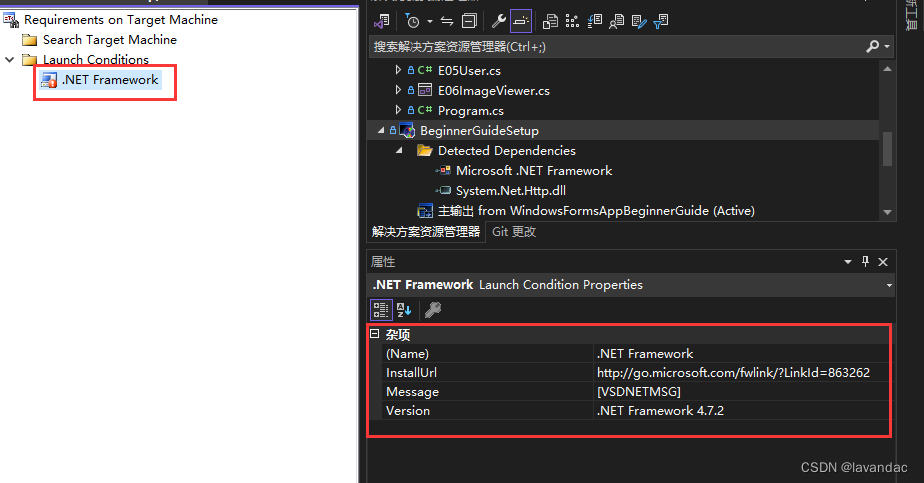Open the Properties object selector dropdown

point(889,285)
